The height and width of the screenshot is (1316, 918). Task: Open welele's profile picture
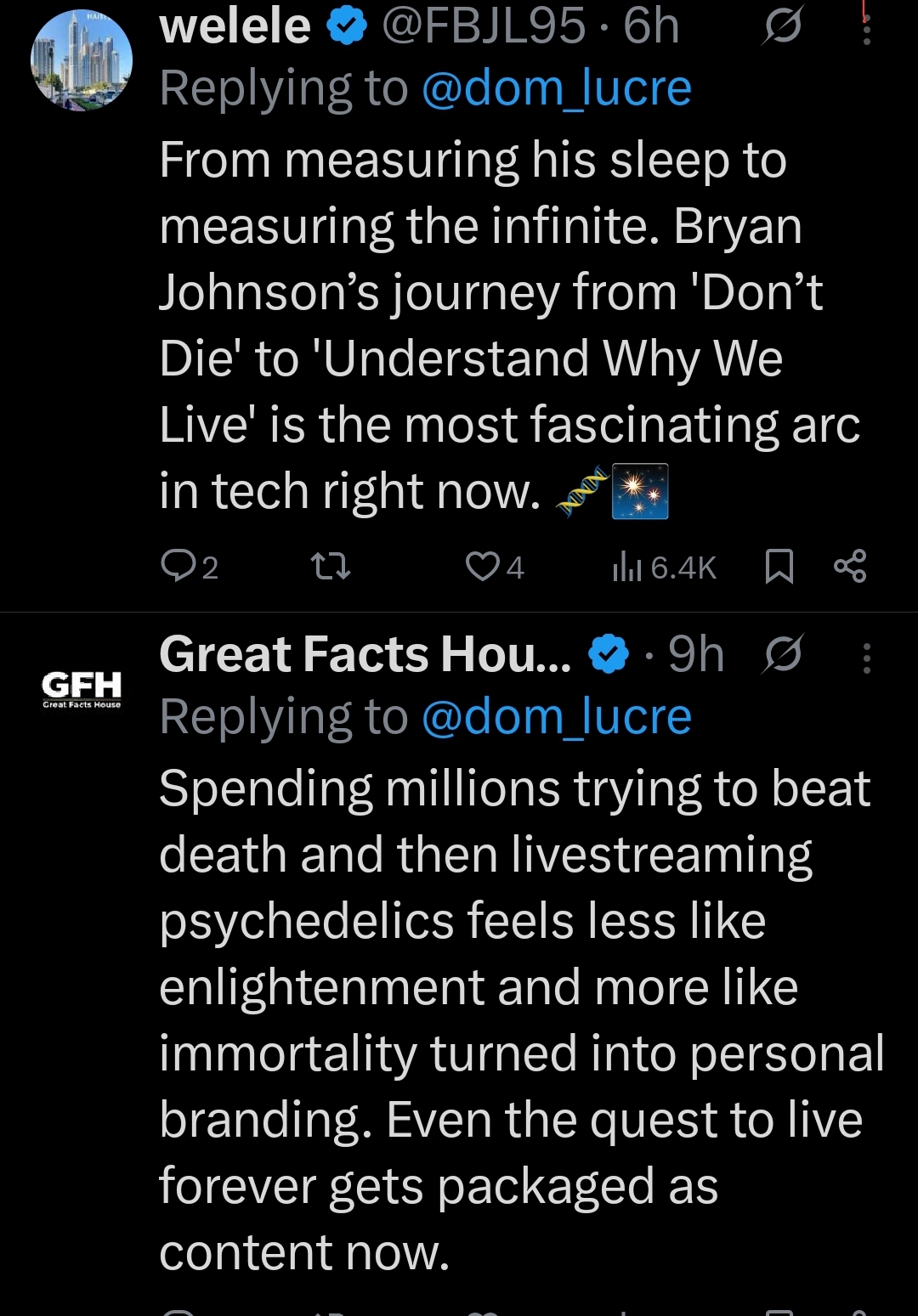click(82, 61)
